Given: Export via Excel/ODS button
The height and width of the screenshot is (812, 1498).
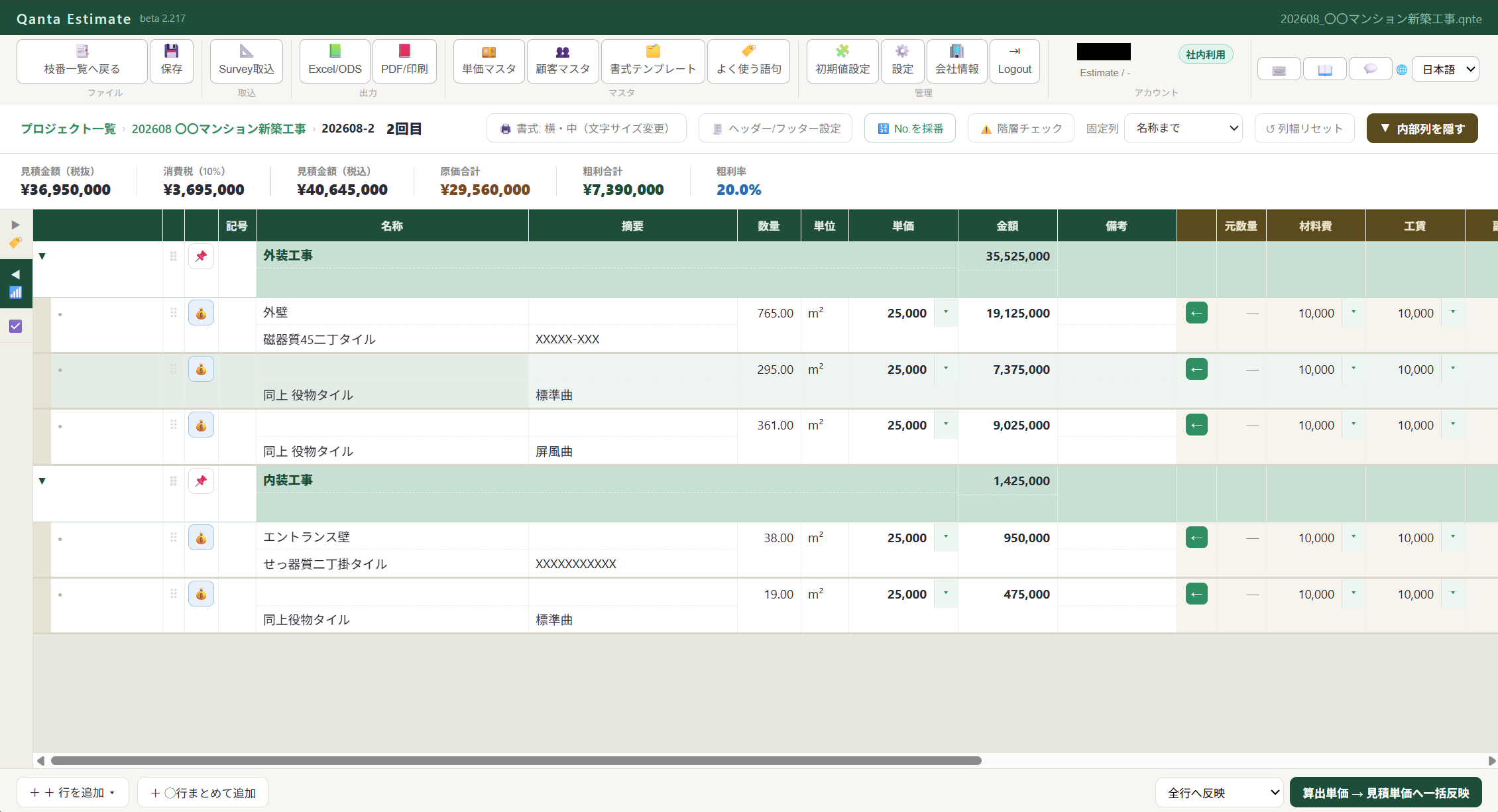Looking at the screenshot, I should [x=335, y=61].
